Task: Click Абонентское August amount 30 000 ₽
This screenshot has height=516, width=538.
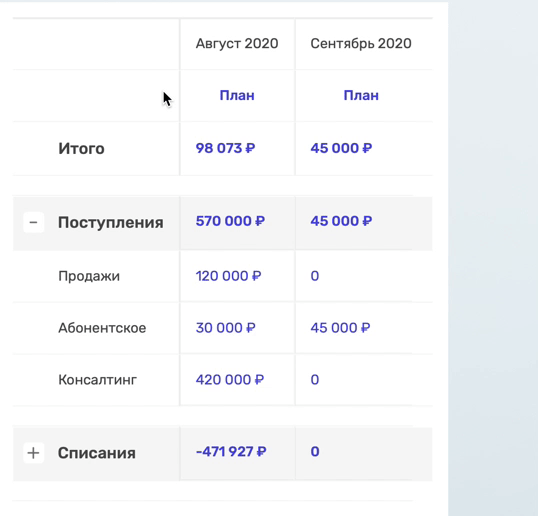Action: pyautogui.click(x=225, y=328)
